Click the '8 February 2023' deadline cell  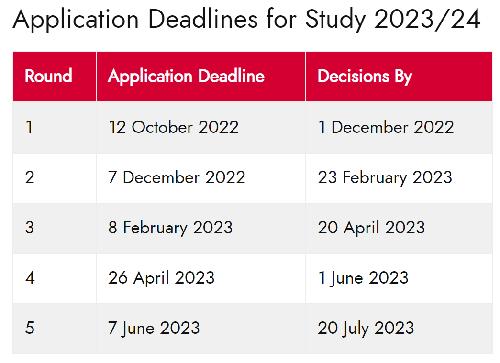click(x=201, y=228)
